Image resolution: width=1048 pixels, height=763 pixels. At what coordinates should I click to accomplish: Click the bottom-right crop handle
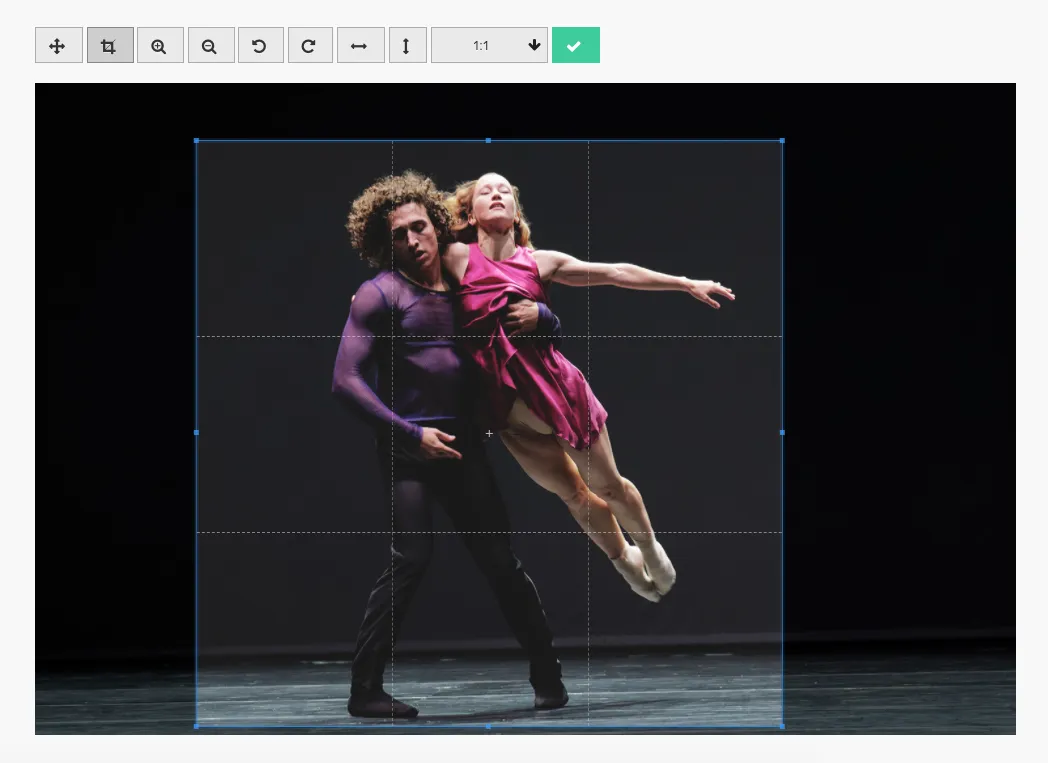pyautogui.click(x=782, y=726)
